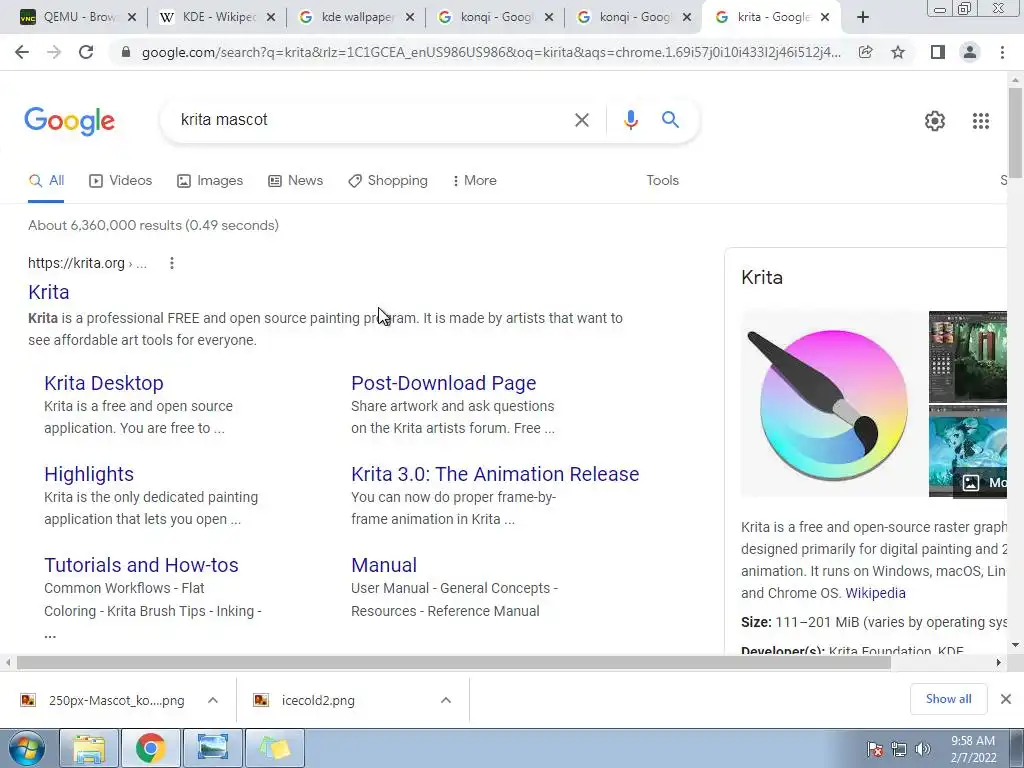This screenshot has height=768, width=1024.
Task: Click Show all downloads button
Action: (x=948, y=699)
